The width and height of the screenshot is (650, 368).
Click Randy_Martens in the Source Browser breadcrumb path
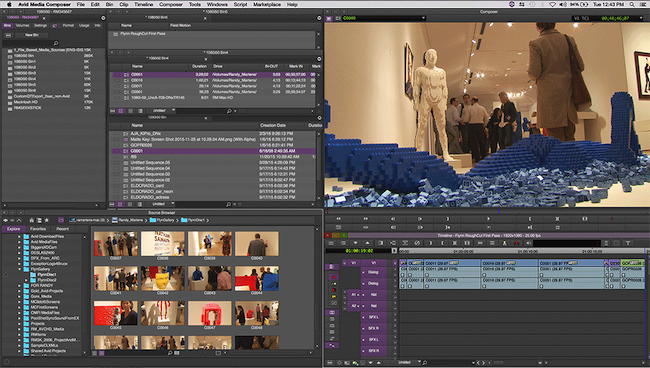(127, 220)
